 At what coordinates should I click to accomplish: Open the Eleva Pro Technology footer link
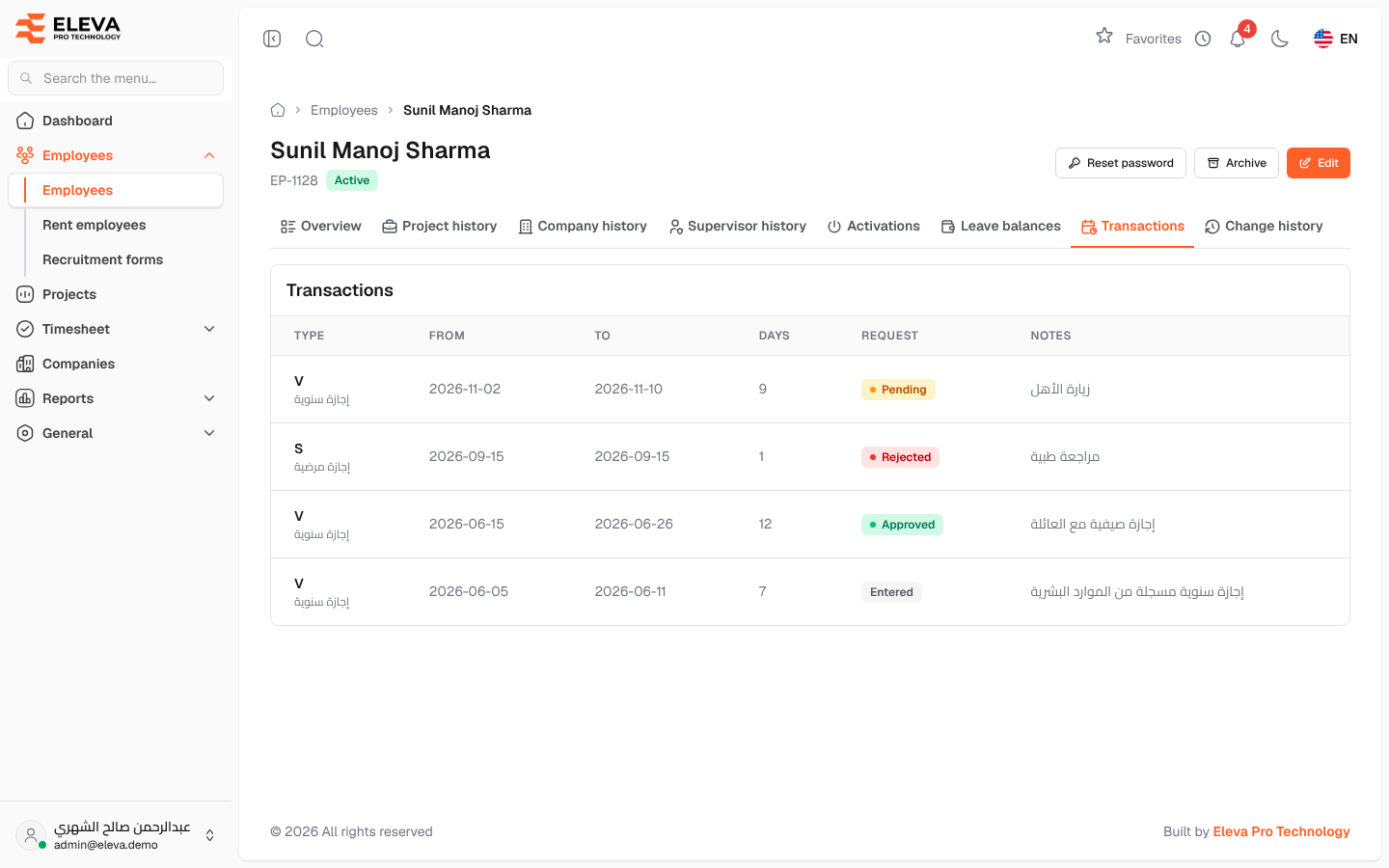(1281, 831)
